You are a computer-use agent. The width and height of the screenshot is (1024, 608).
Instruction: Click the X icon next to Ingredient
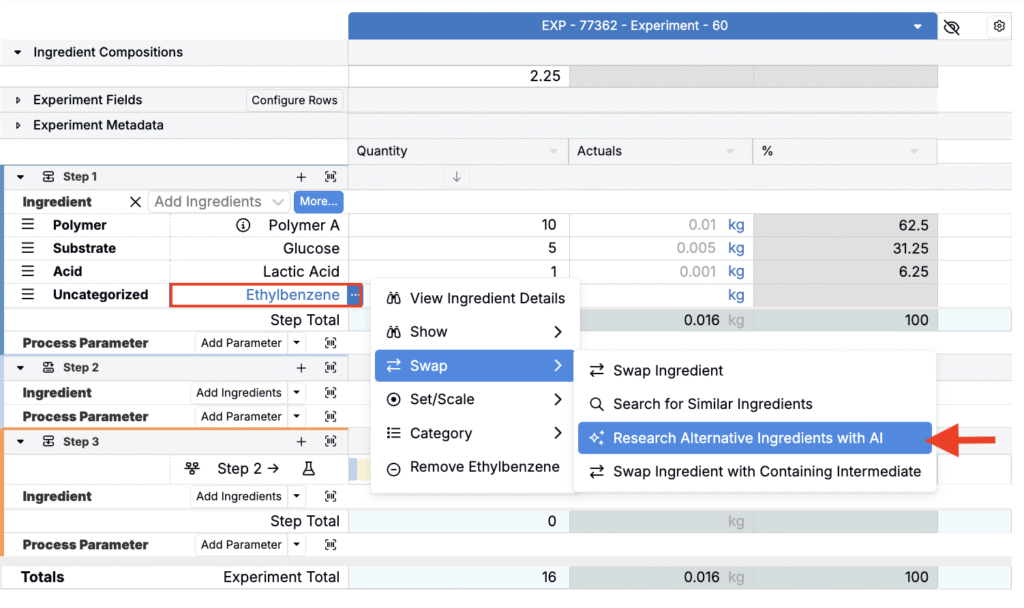[x=136, y=202]
